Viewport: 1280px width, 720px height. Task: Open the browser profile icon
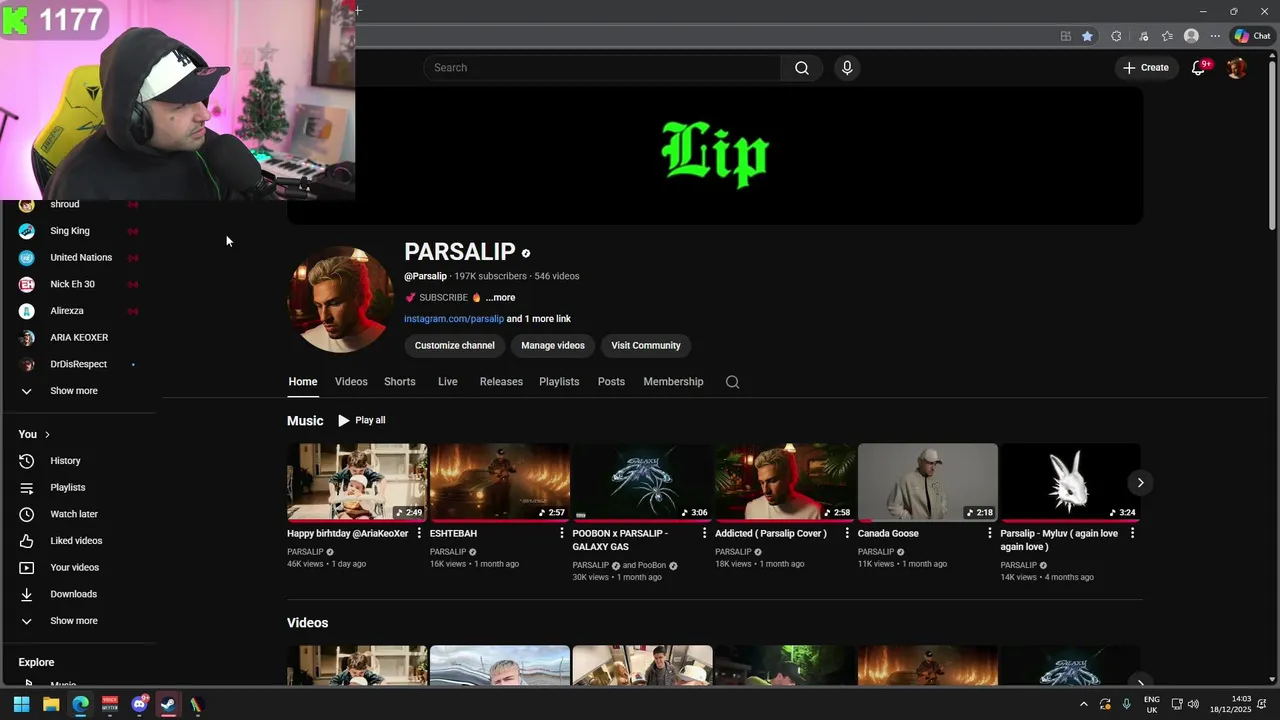point(1191,36)
